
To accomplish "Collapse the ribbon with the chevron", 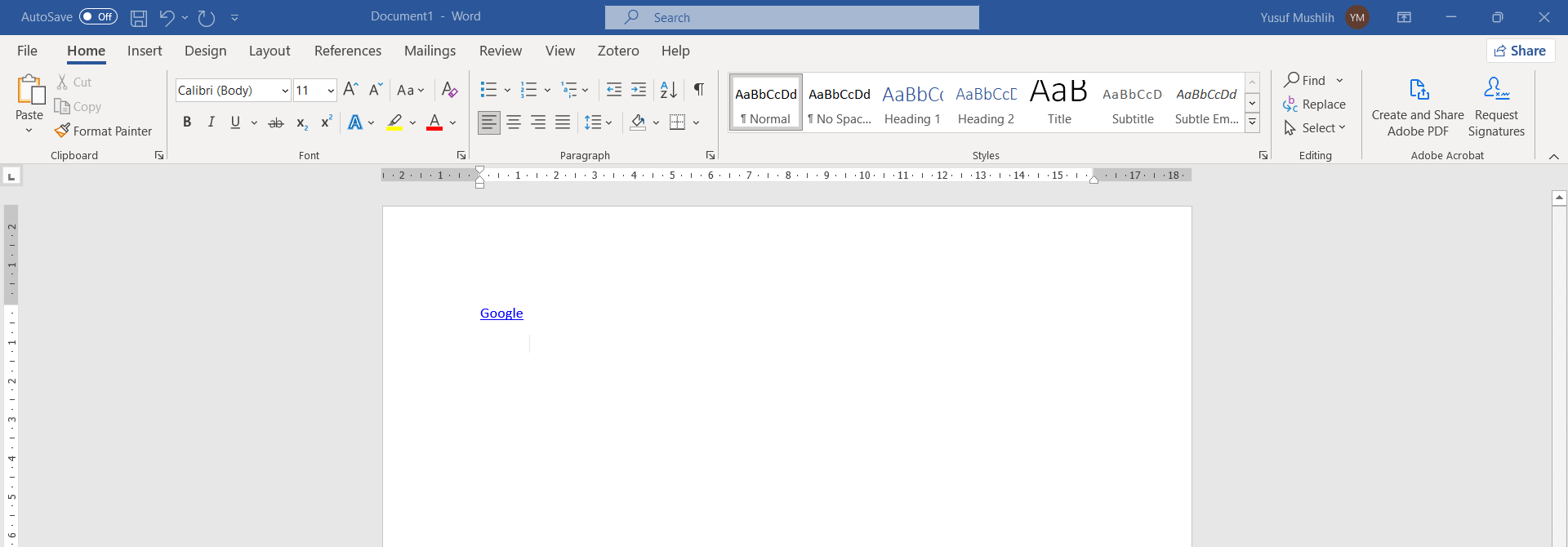I will tap(1554, 156).
